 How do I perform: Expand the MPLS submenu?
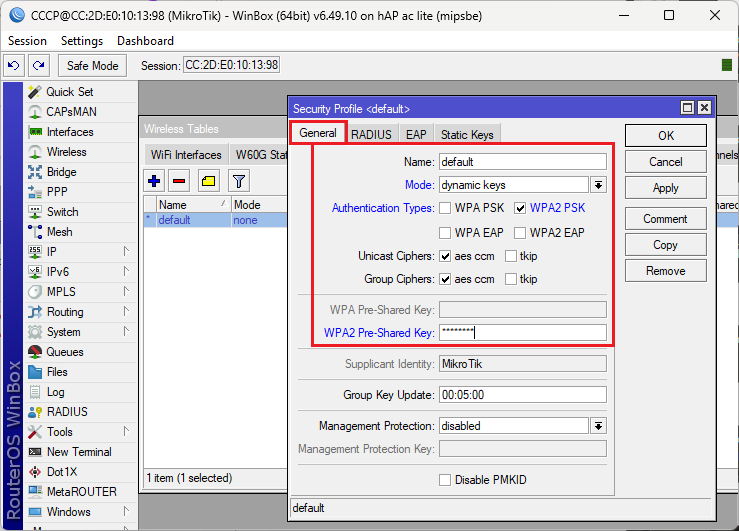[126, 291]
